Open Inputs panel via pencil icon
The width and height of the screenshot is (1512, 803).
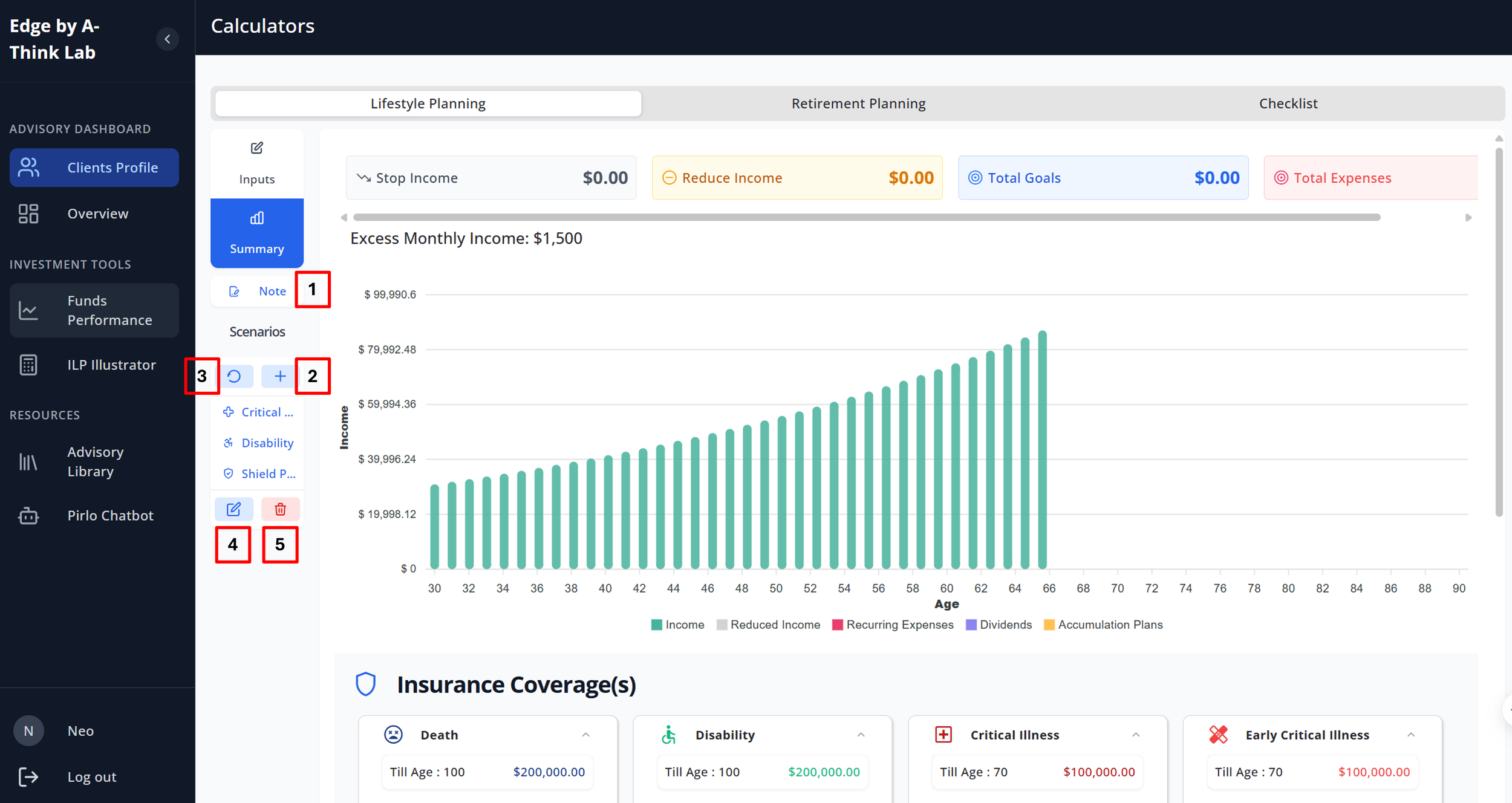tap(256, 149)
